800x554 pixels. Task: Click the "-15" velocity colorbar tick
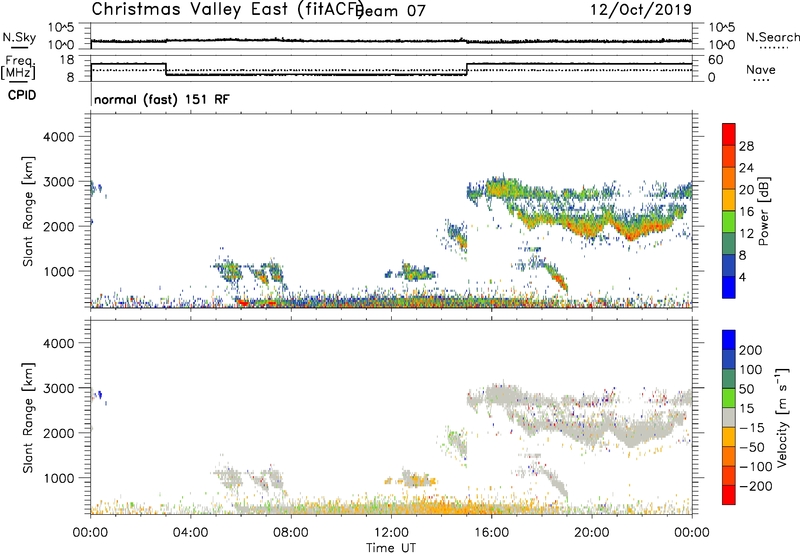[x=751, y=428]
